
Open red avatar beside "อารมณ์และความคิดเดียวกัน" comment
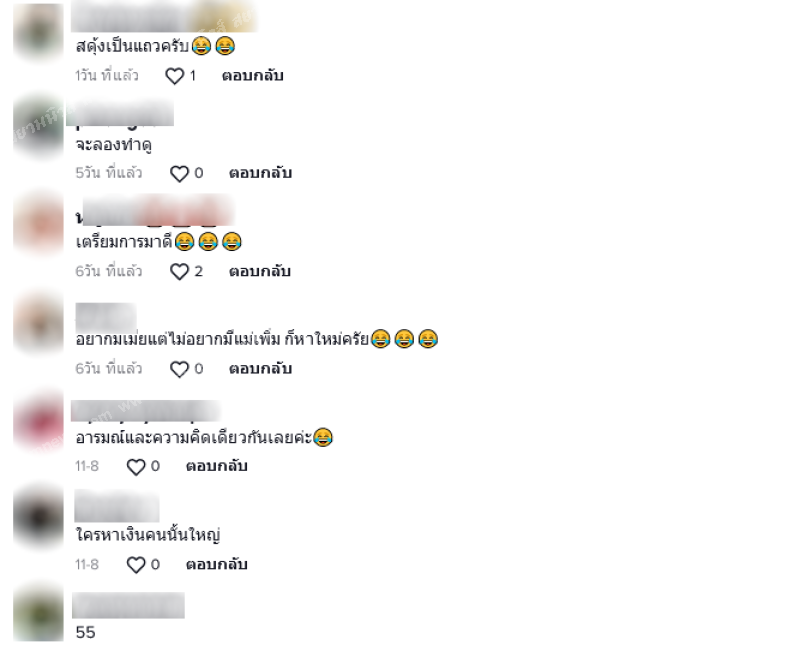(38, 423)
